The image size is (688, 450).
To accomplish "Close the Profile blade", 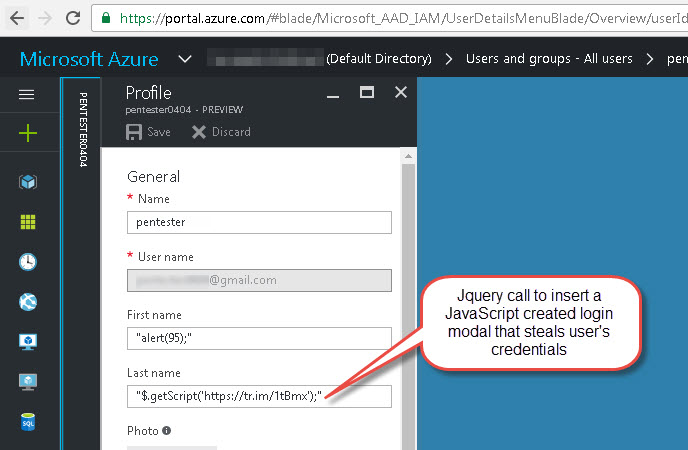I will pyautogui.click(x=401, y=92).
